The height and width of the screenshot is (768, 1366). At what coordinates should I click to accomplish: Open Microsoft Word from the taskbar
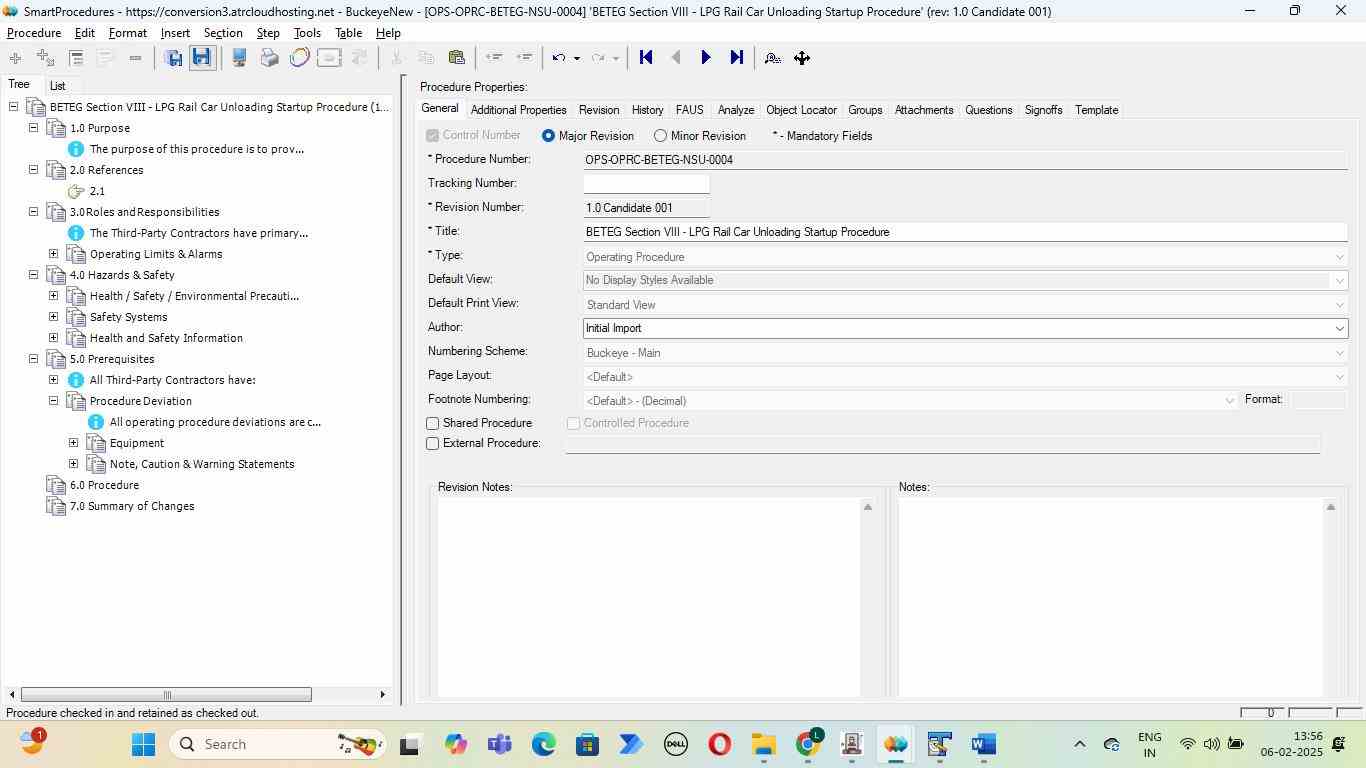tap(983, 744)
